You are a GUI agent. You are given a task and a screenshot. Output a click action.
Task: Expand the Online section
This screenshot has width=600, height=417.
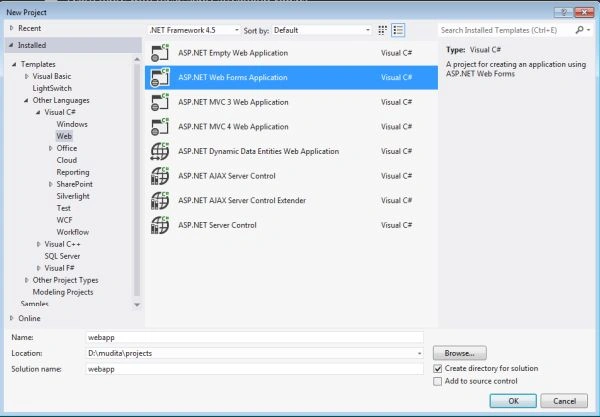pyautogui.click(x=11, y=318)
